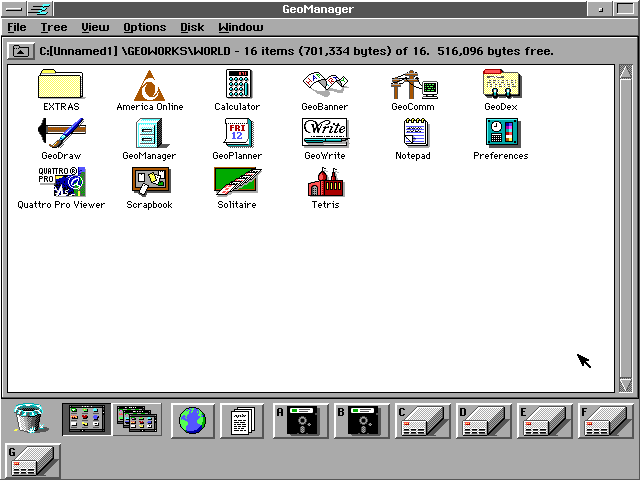Open the World directory globe button
The image size is (640, 480).
click(x=192, y=420)
